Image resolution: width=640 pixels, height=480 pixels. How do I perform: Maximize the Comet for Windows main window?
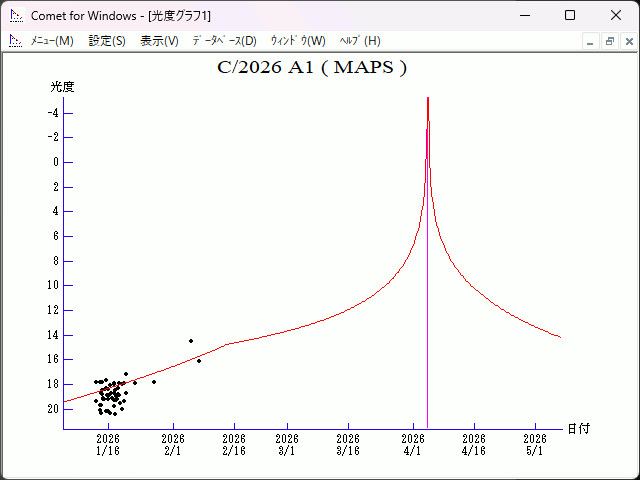tap(569, 16)
